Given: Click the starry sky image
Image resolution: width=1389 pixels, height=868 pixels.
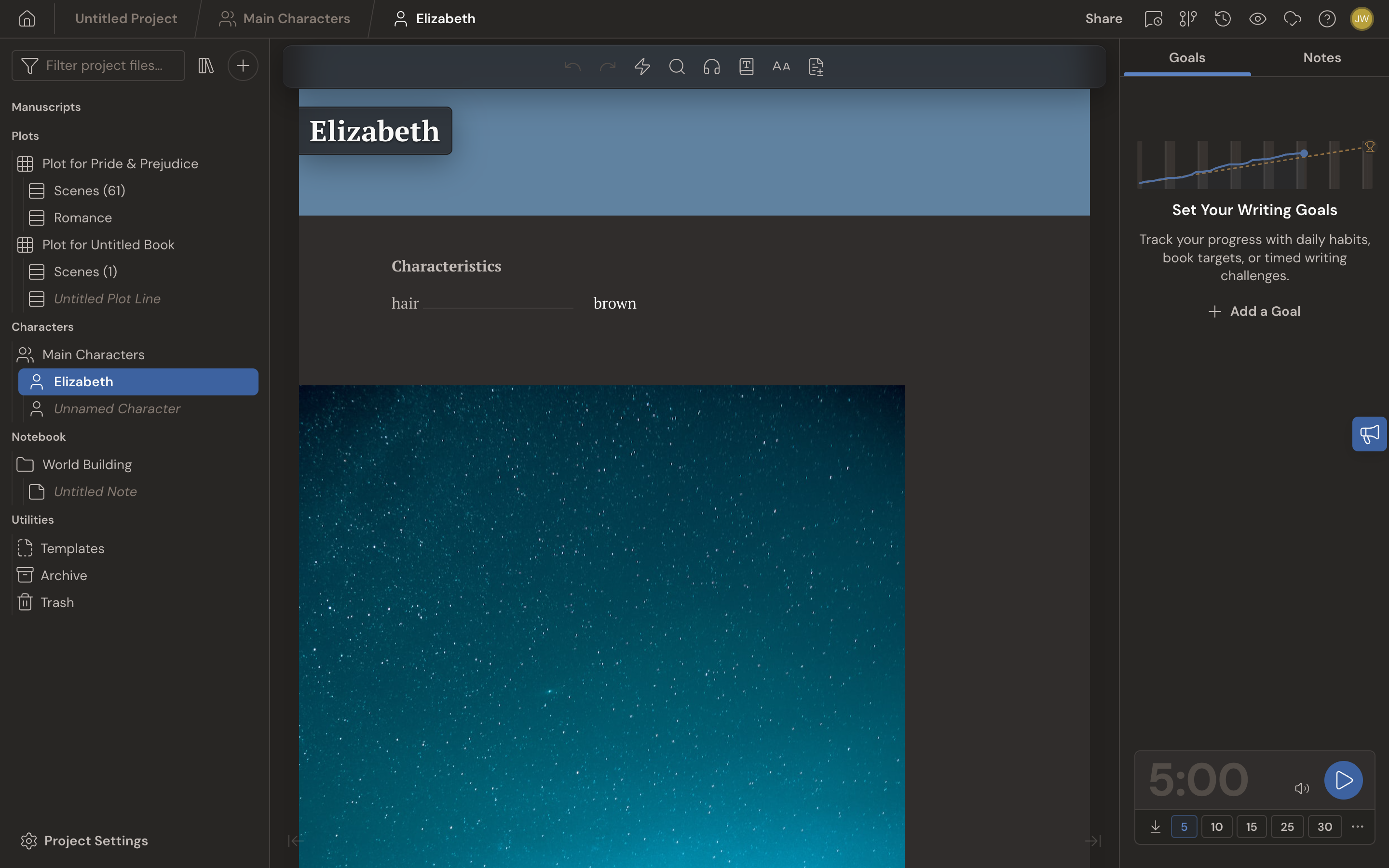Looking at the screenshot, I should click(601, 626).
